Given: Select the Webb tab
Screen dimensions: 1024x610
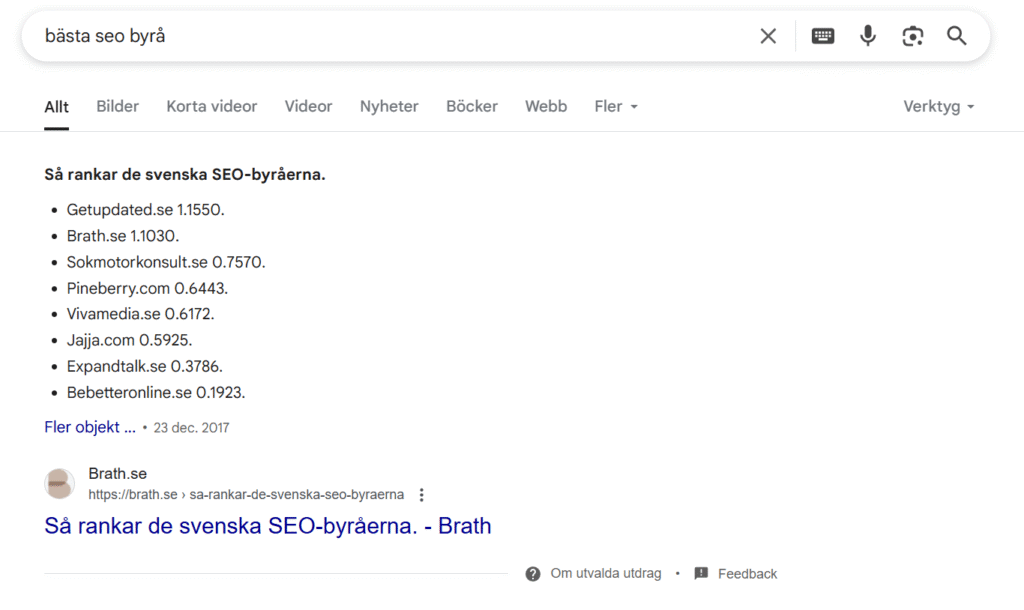Looking at the screenshot, I should pos(546,106).
